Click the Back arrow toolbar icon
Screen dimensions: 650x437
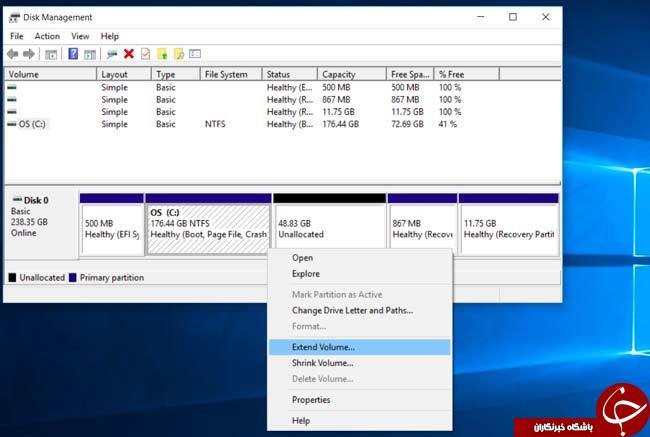(x=13, y=54)
